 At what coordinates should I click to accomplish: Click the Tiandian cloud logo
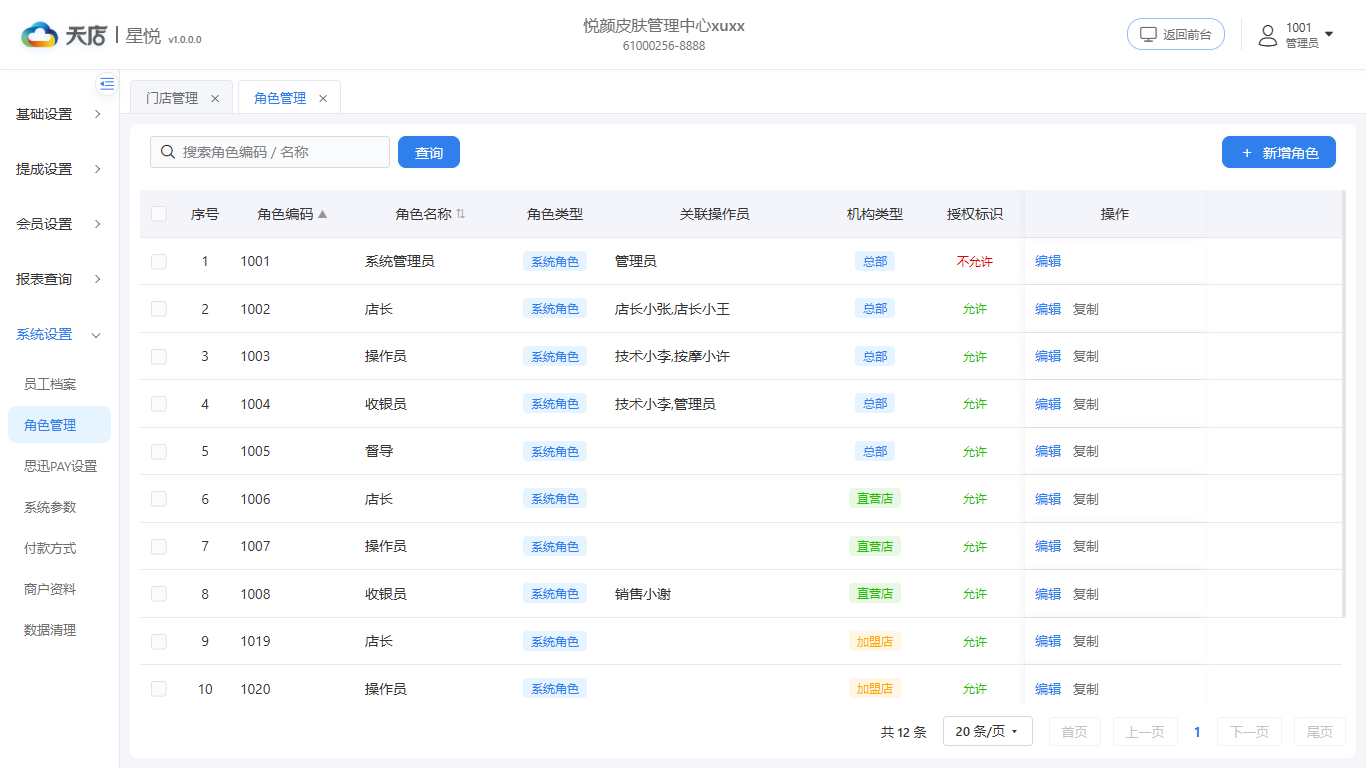click(40, 36)
